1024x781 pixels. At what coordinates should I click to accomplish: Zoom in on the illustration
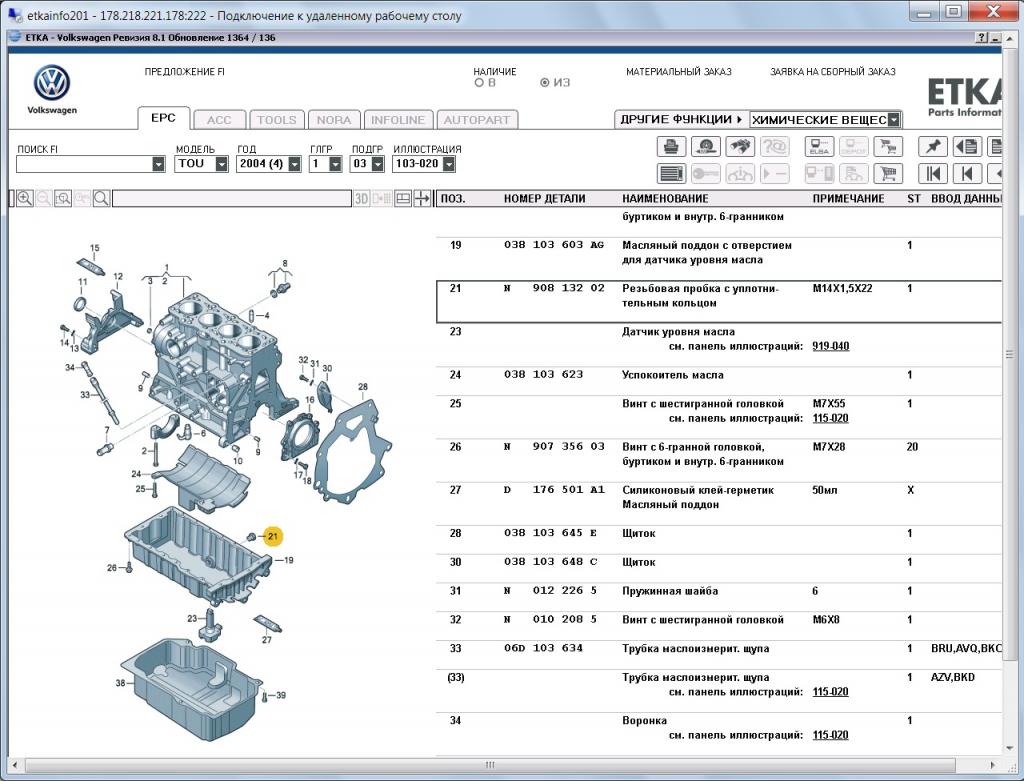25,199
